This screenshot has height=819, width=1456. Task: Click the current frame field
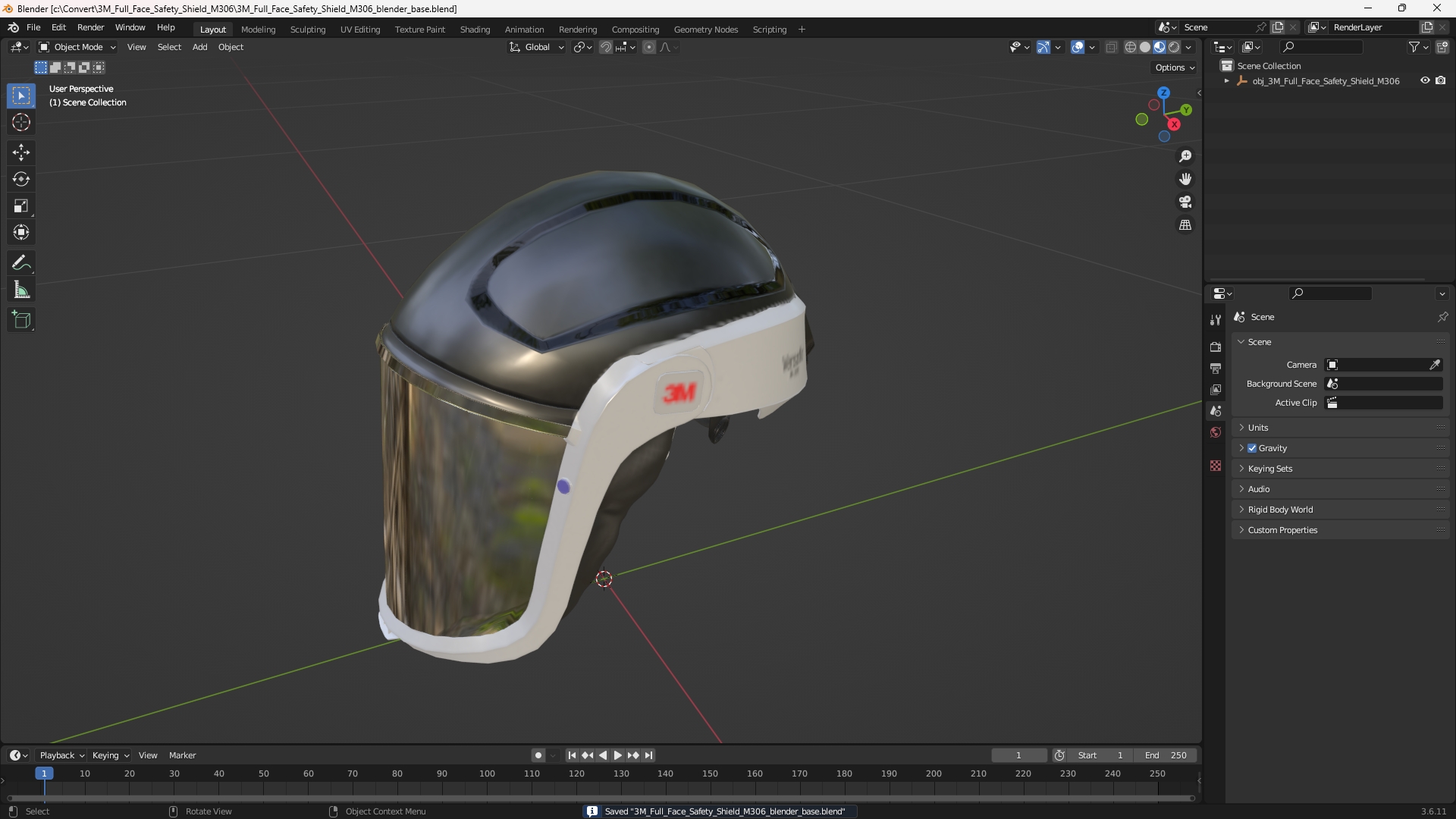pos(1018,755)
